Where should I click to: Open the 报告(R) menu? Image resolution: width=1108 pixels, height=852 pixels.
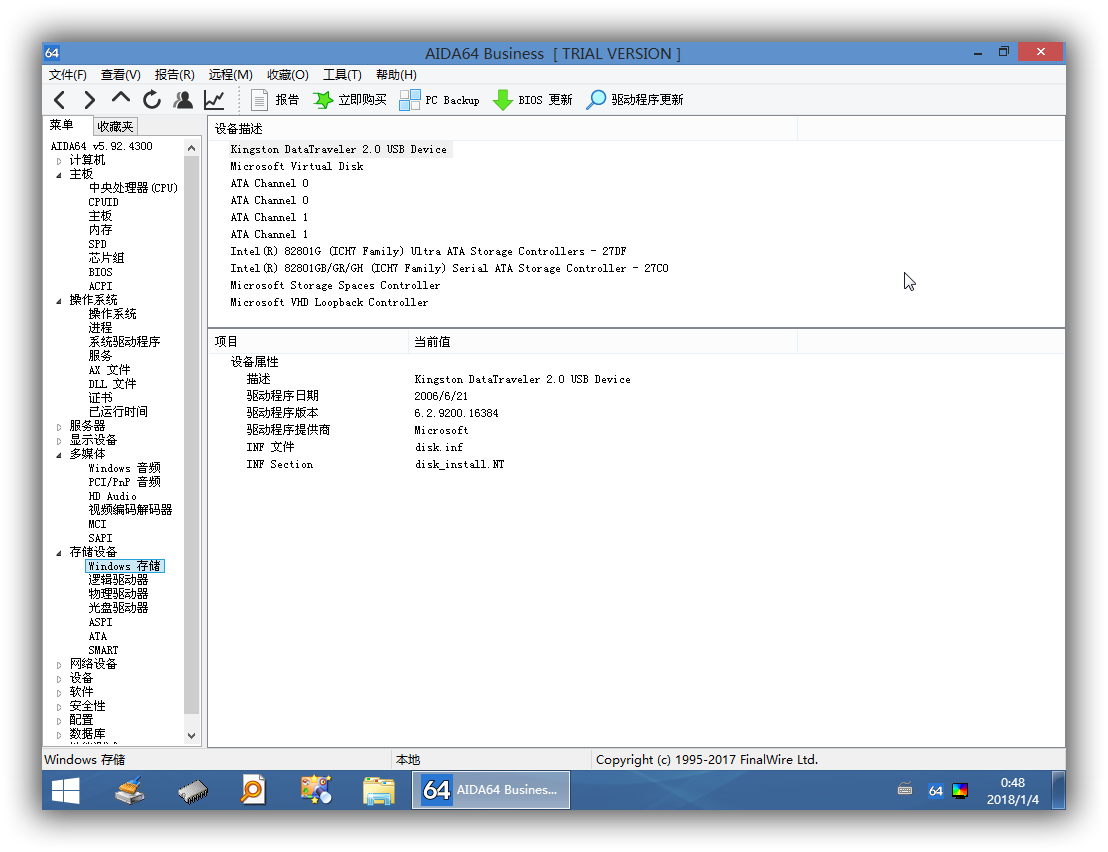click(175, 75)
